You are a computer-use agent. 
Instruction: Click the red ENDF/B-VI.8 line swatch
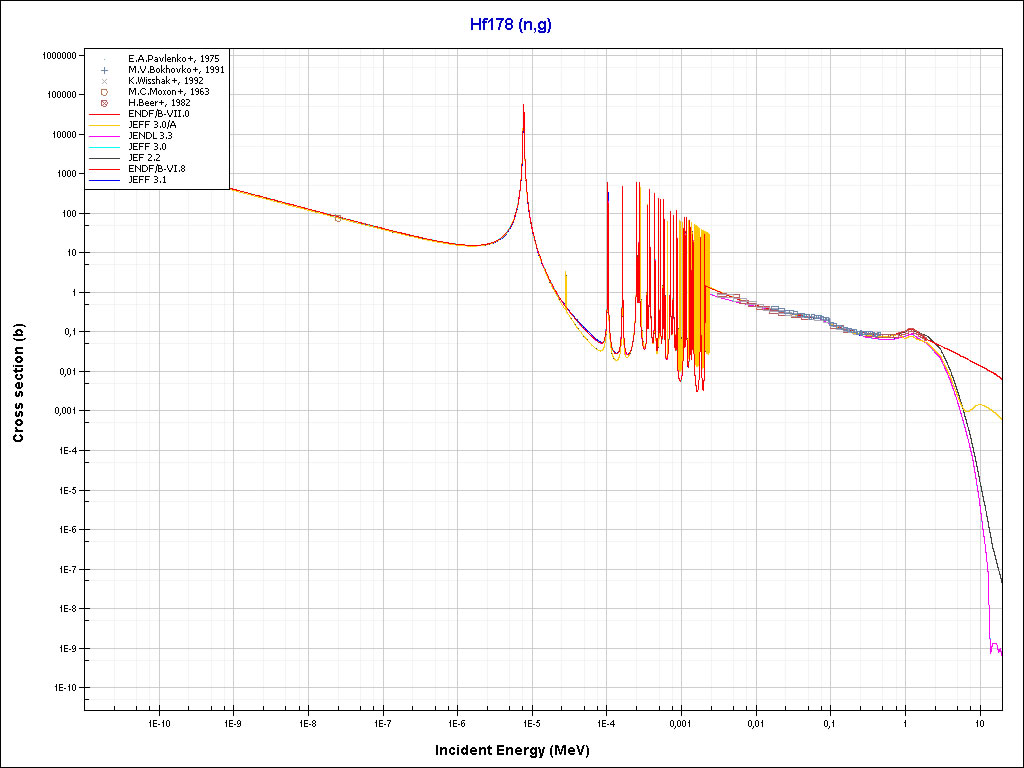pyautogui.click(x=104, y=169)
